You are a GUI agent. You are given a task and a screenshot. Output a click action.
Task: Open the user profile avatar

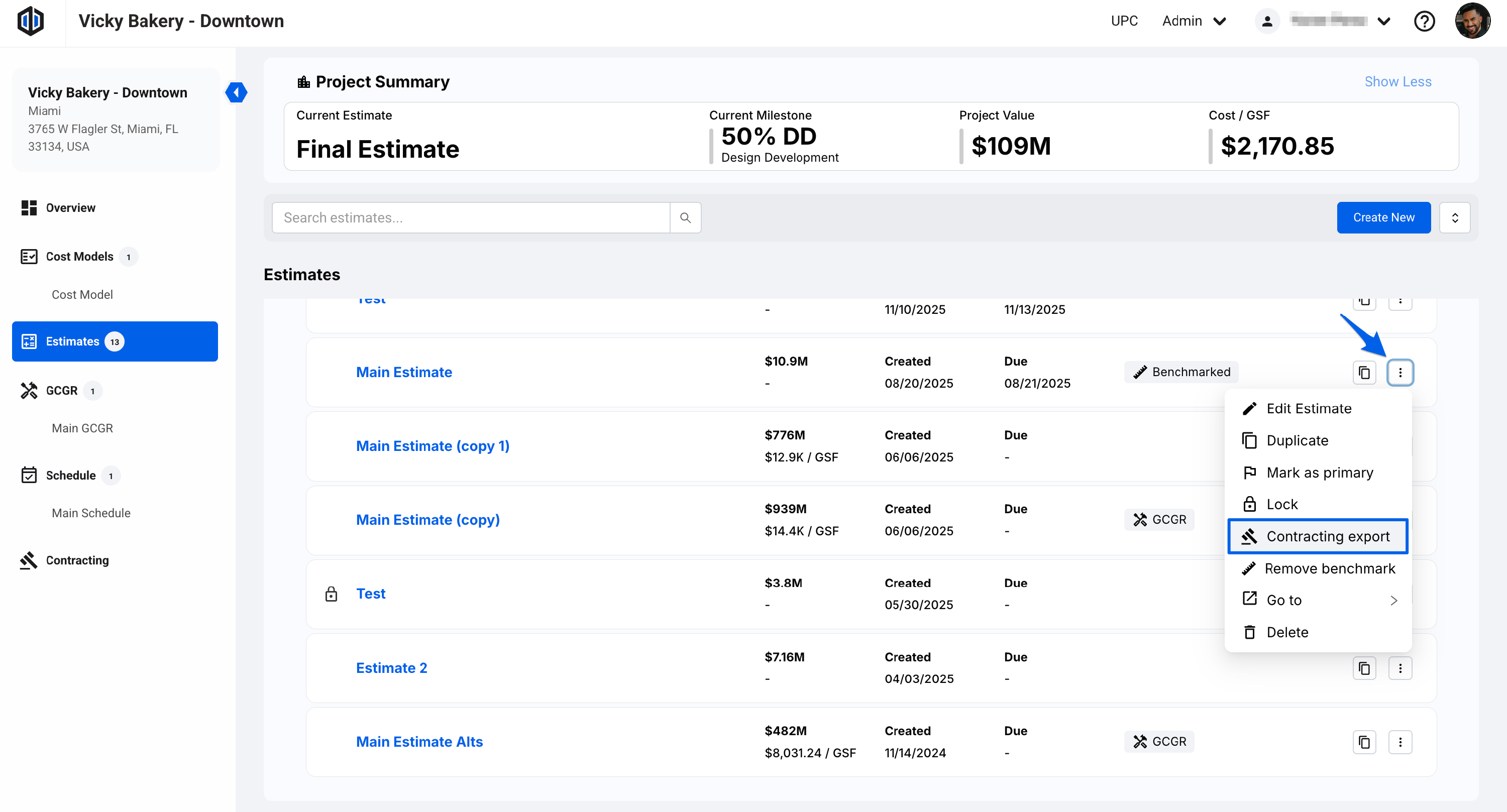click(1472, 22)
